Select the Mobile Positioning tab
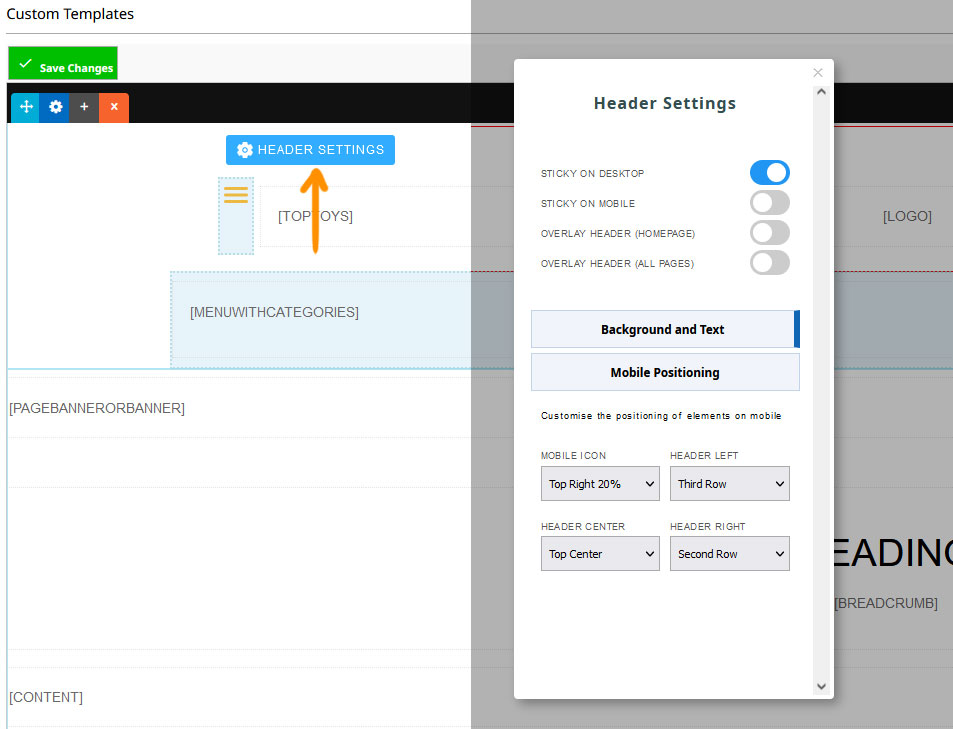This screenshot has height=729, width=953. click(x=664, y=372)
